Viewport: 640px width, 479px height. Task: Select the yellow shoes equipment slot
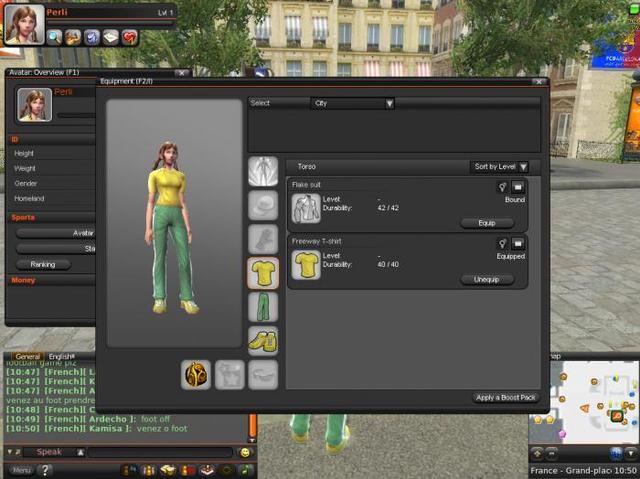[263, 341]
